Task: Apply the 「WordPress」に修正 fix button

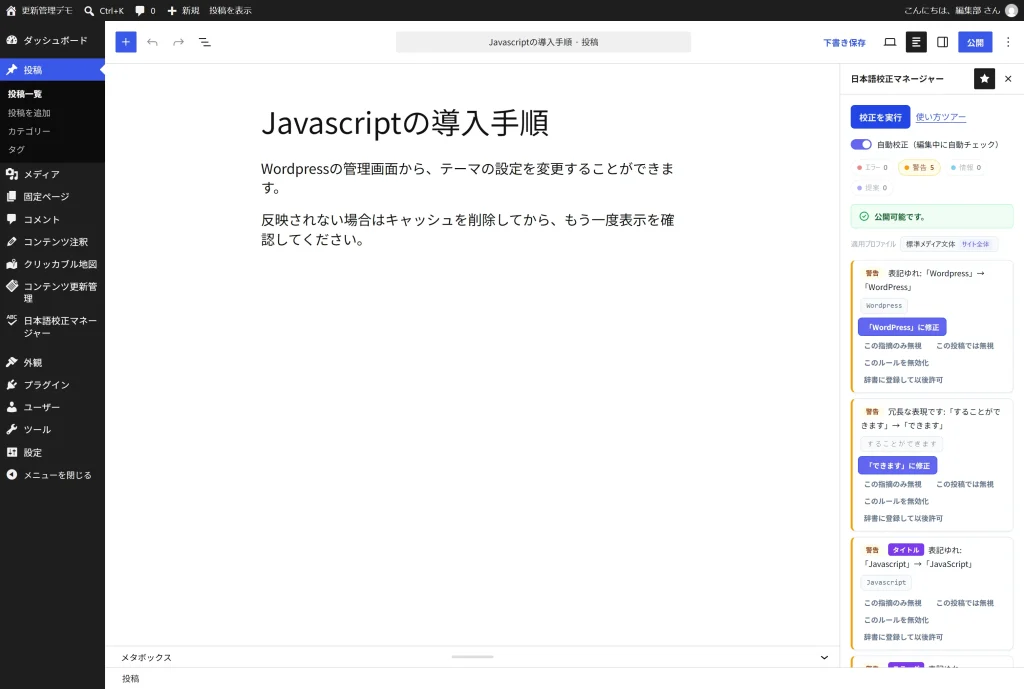Action: point(903,327)
